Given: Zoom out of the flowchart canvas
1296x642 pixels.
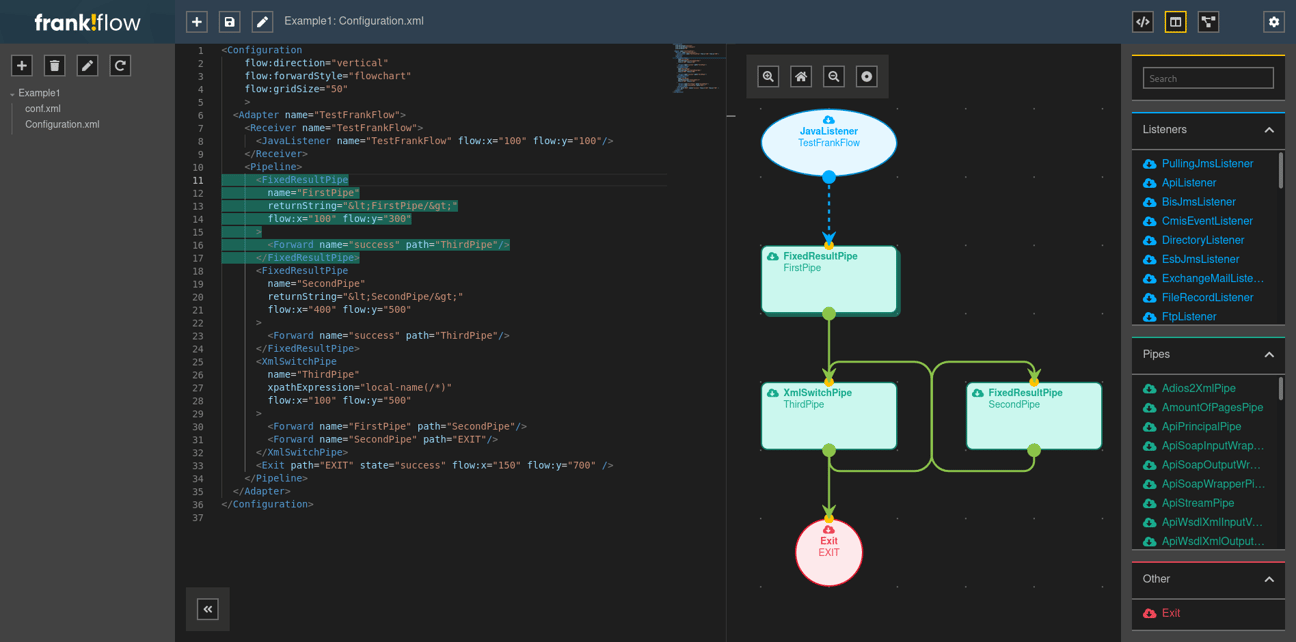Looking at the screenshot, I should pyautogui.click(x=834, y=76).
